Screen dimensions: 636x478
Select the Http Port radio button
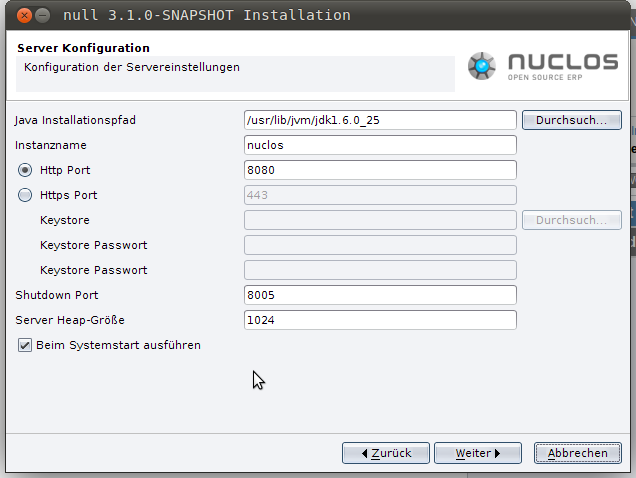click(25, 170)
